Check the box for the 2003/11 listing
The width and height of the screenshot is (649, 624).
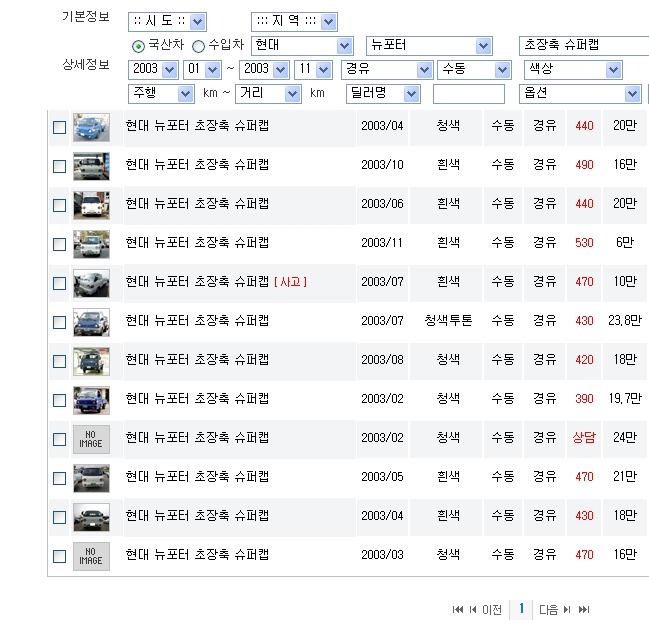(60, 244)
